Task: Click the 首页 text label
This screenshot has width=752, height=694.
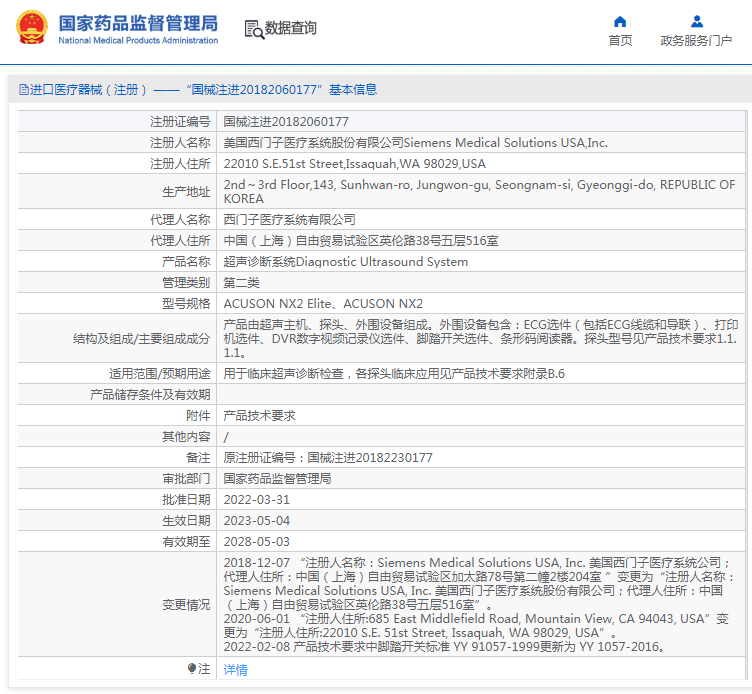Action: point(620,41)
